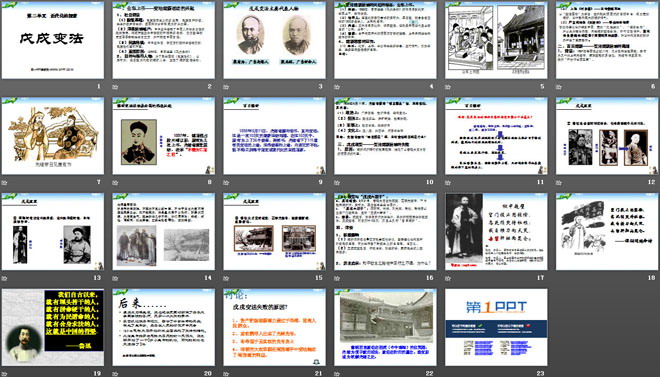Screen dimensions: 660x377
Task: Select slide 3 with two portrait photos
Action: (274, 40)
